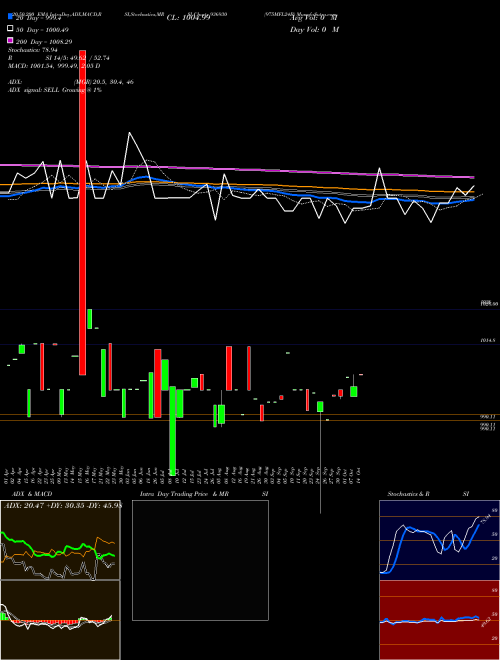
Task: Click the 'ADX signal: SELL Growing @ 1%' text
Action: 55,90
